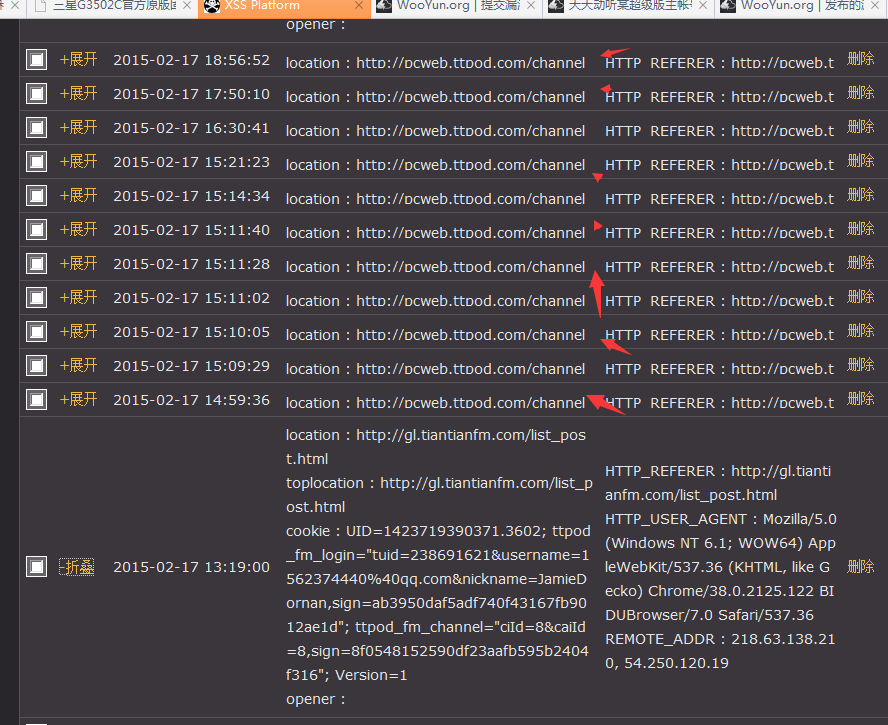The height and width of the screenshot is (725, 888).
Task: Delete the 14:59:36 record via 删除
Action: pyautogui.click(x=861, y=399)
